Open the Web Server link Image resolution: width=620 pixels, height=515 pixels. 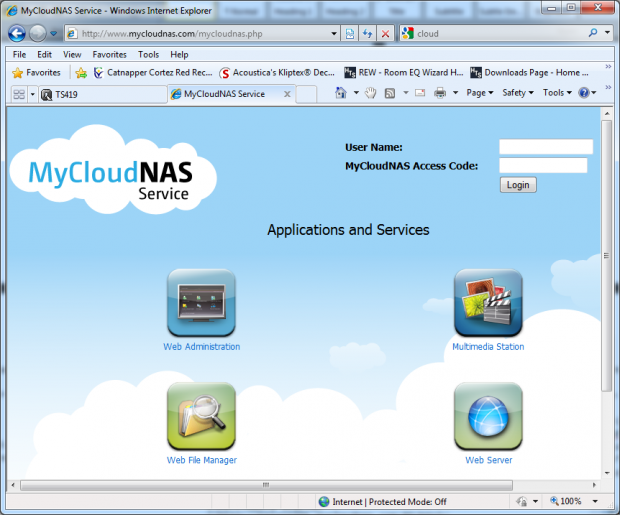coord(489,460)
